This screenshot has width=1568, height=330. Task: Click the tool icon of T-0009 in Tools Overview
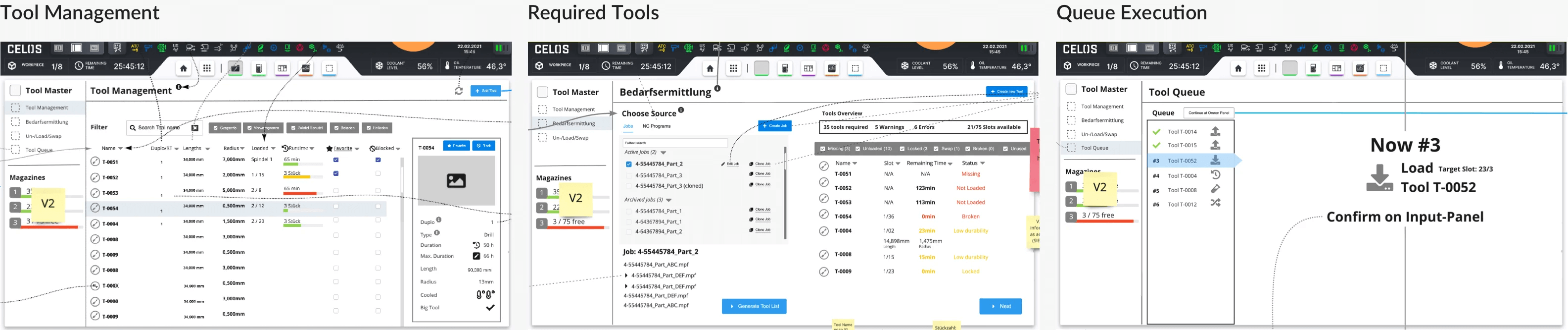[x=823, y=272]
